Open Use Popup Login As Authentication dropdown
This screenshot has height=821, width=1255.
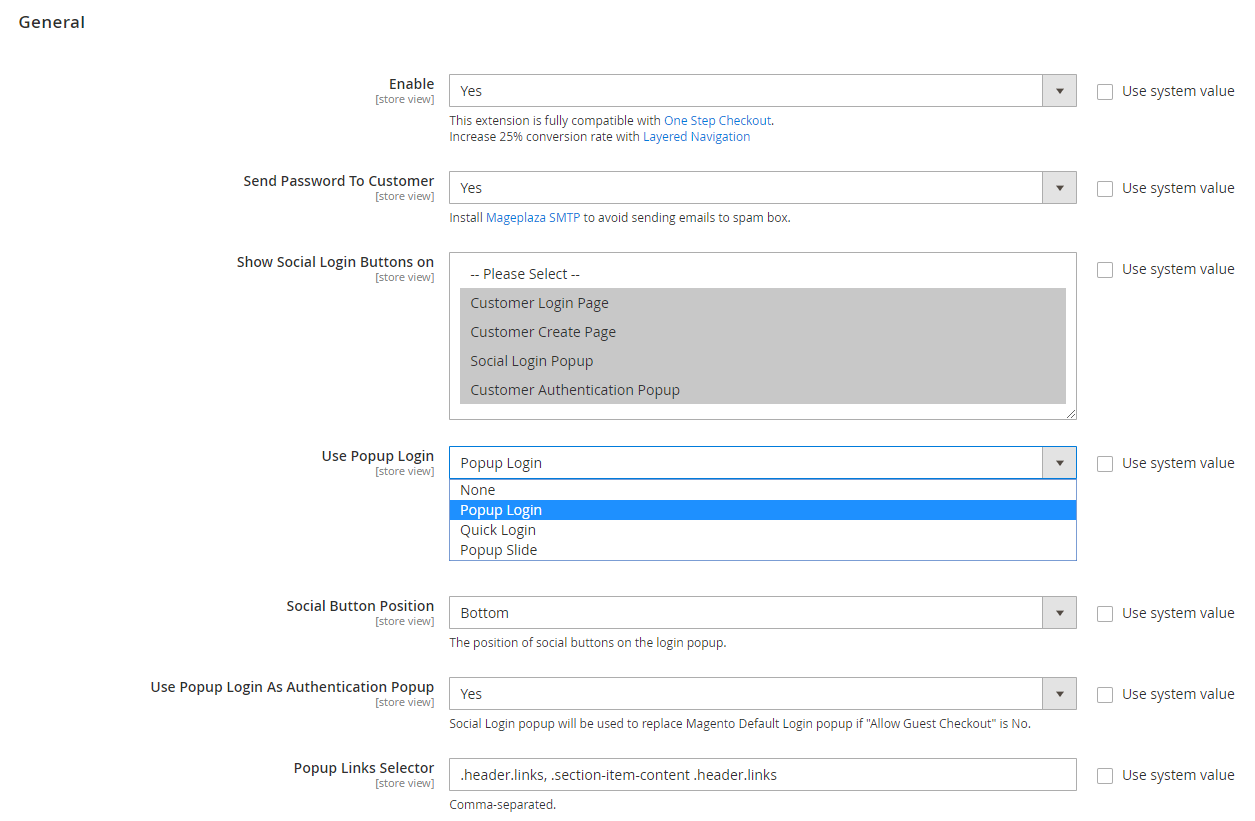point(762,694)
